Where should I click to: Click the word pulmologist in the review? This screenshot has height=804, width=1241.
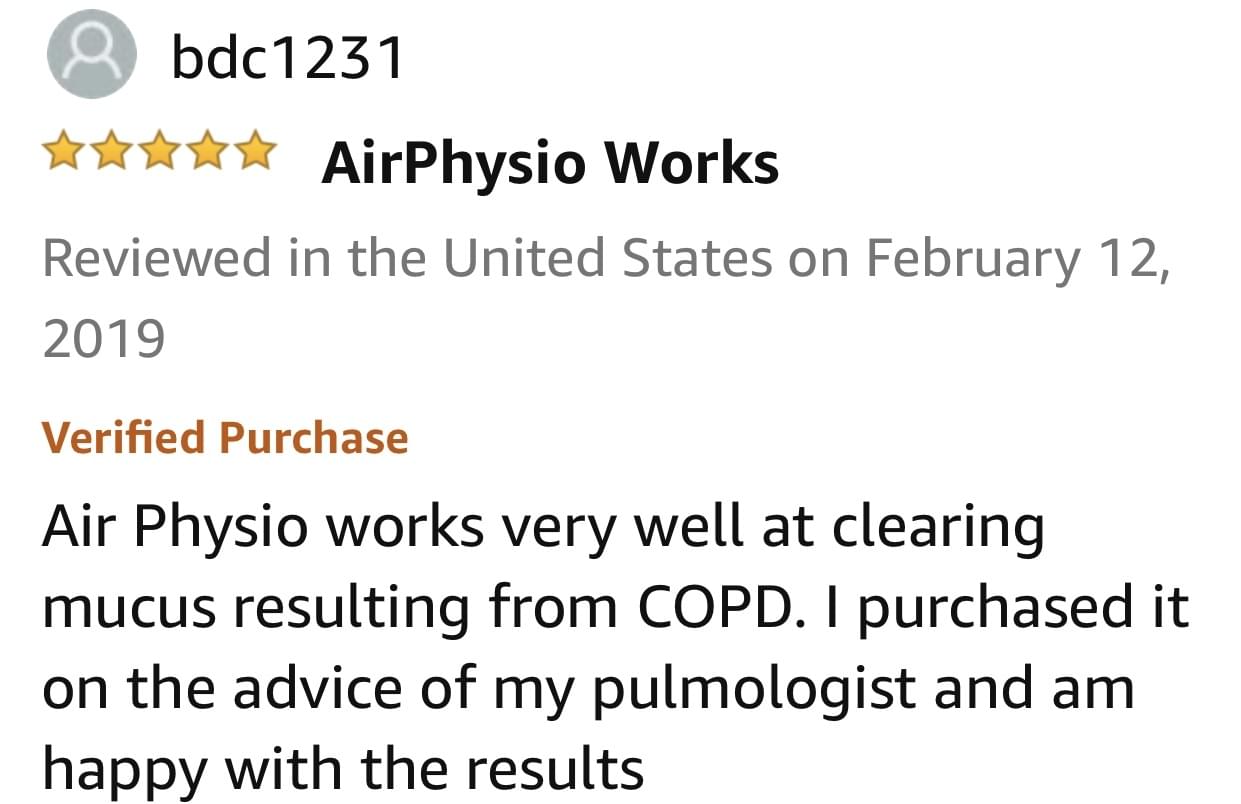click(x=756, y=690)
